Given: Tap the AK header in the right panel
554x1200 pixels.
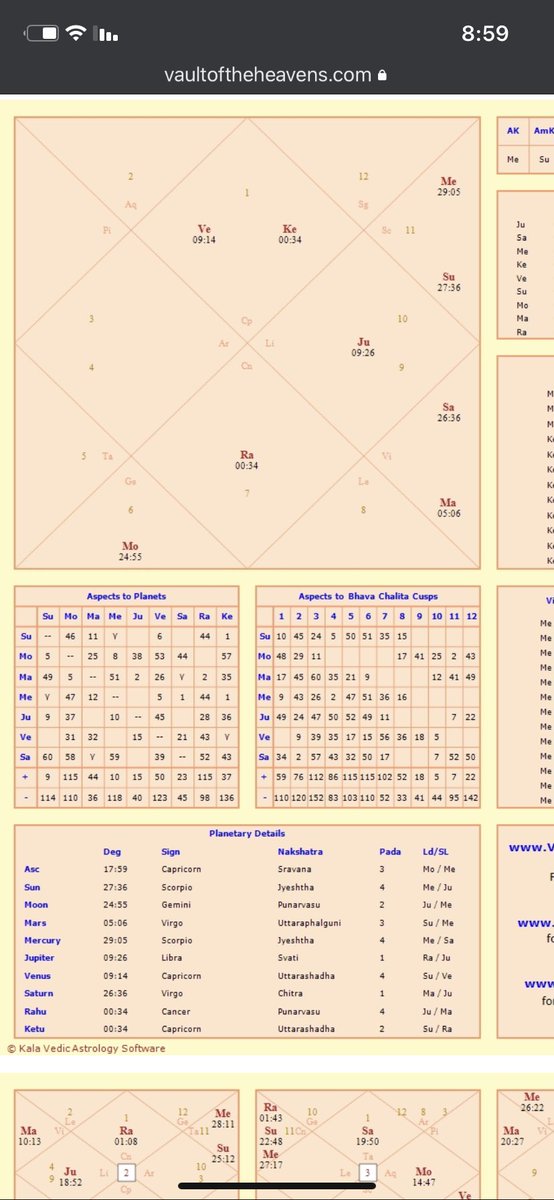Looking at the screenshot, I should point(514,130).
